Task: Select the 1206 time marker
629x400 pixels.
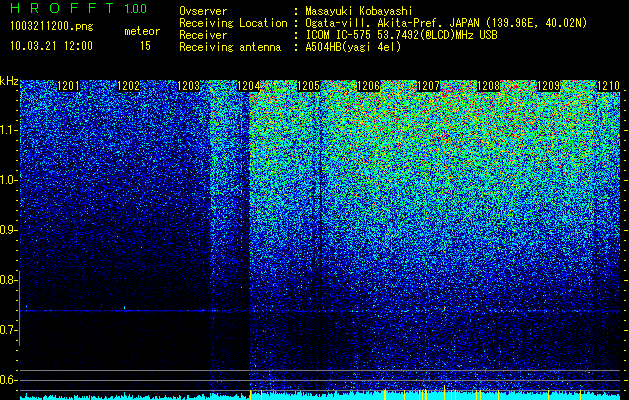Action: (x=368, y=86)
